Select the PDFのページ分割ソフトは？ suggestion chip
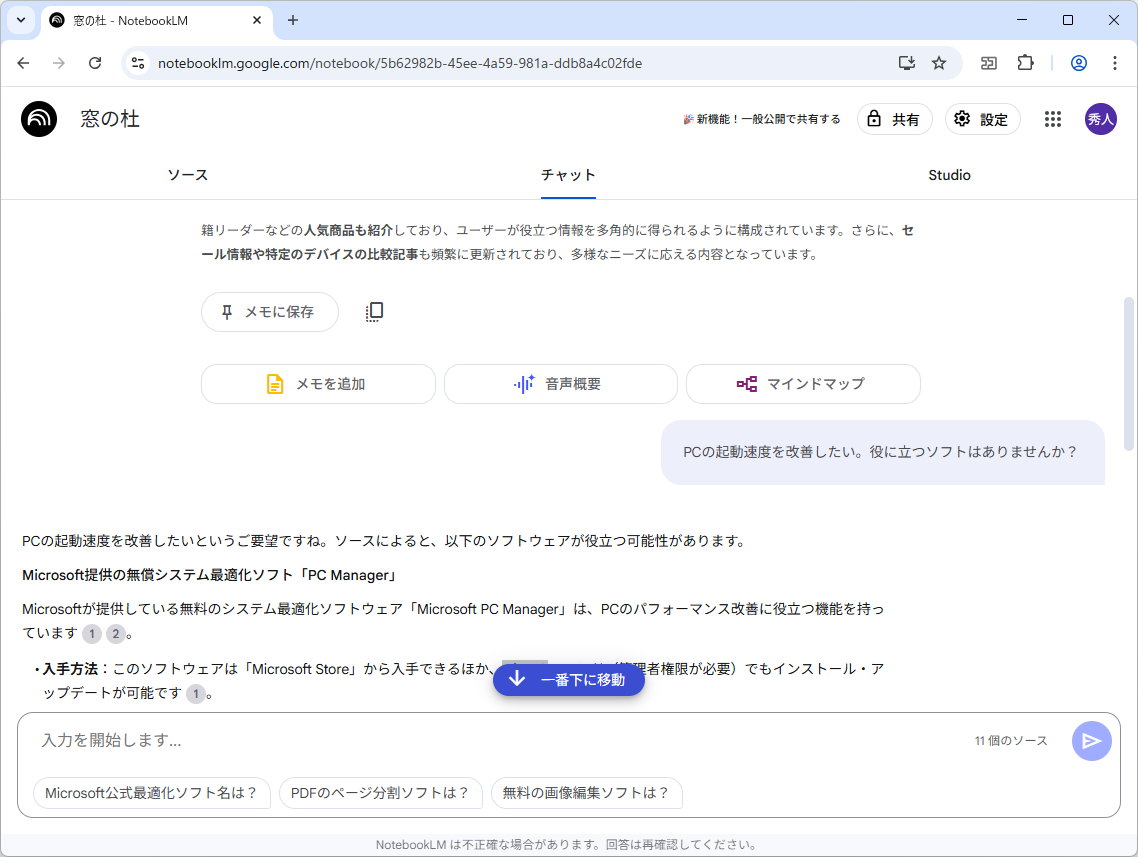The image size is (1138, 857). click(380, 793)
